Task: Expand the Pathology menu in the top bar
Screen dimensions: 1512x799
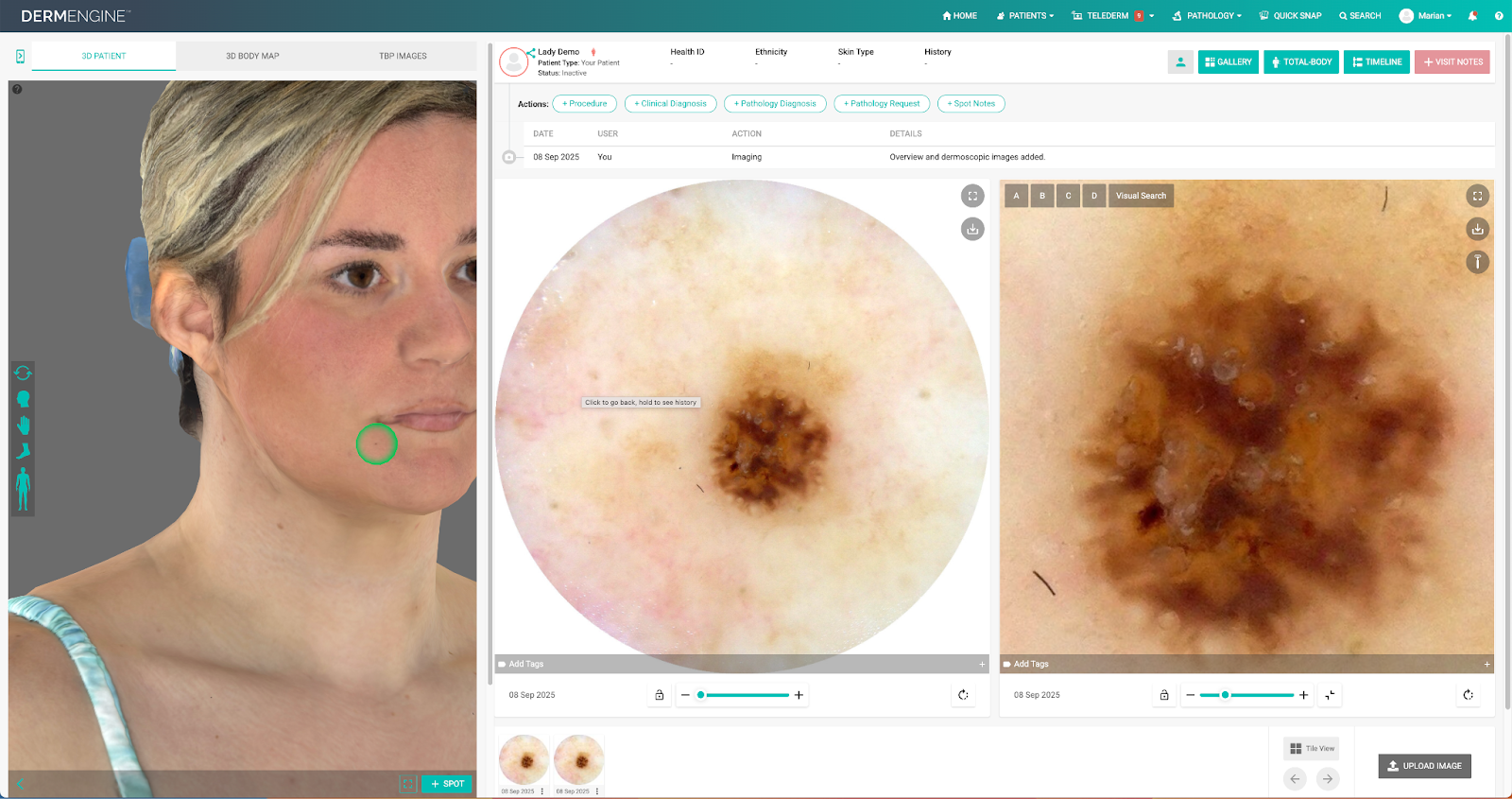Action: tap(1207, 16)
